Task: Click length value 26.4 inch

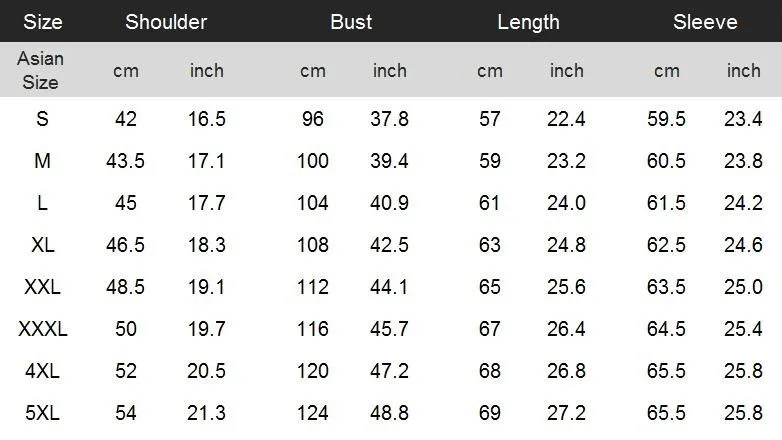Action: pos(566,329)
